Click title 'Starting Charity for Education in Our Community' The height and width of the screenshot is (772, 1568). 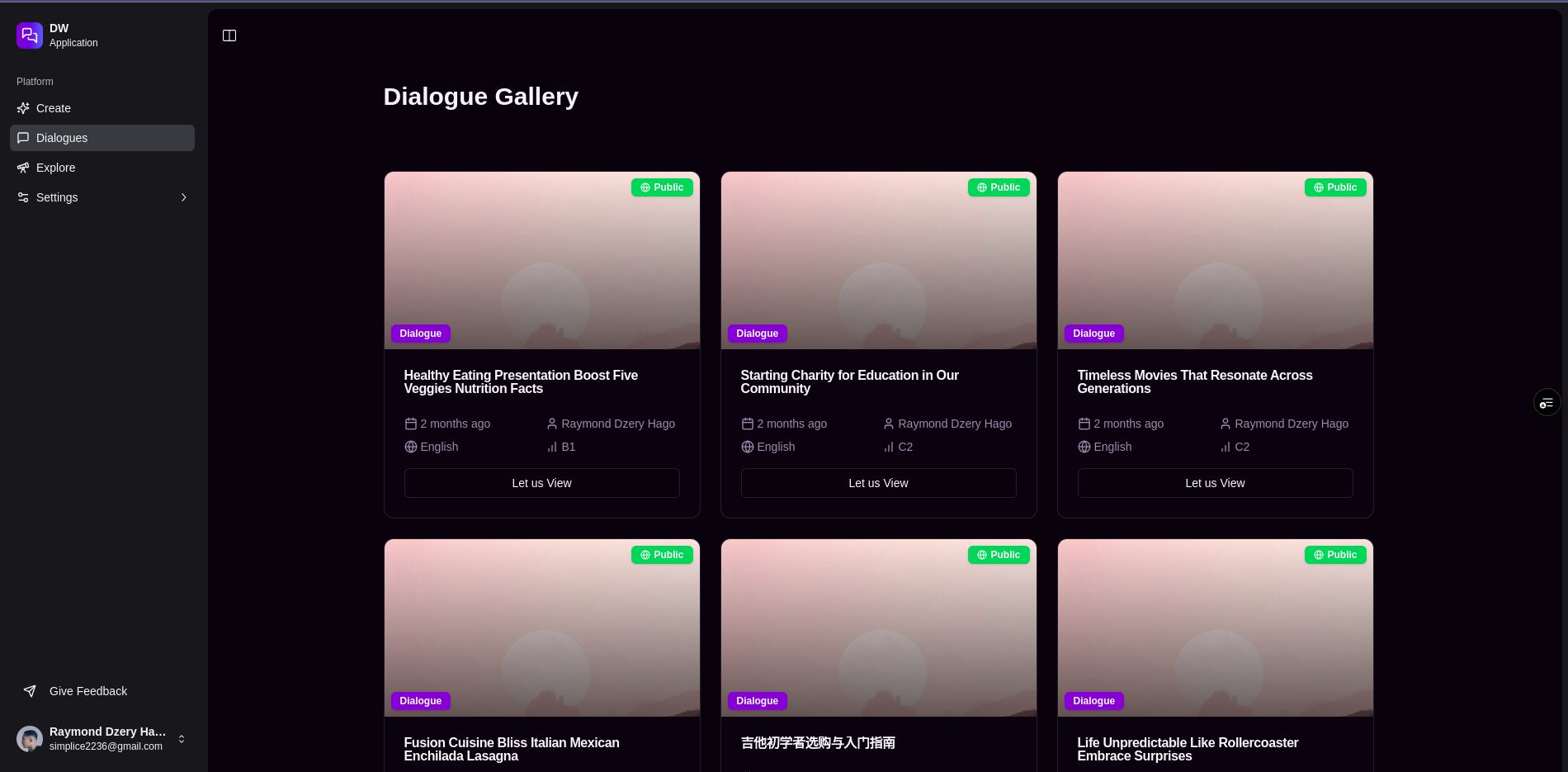[x=849, y=381]
